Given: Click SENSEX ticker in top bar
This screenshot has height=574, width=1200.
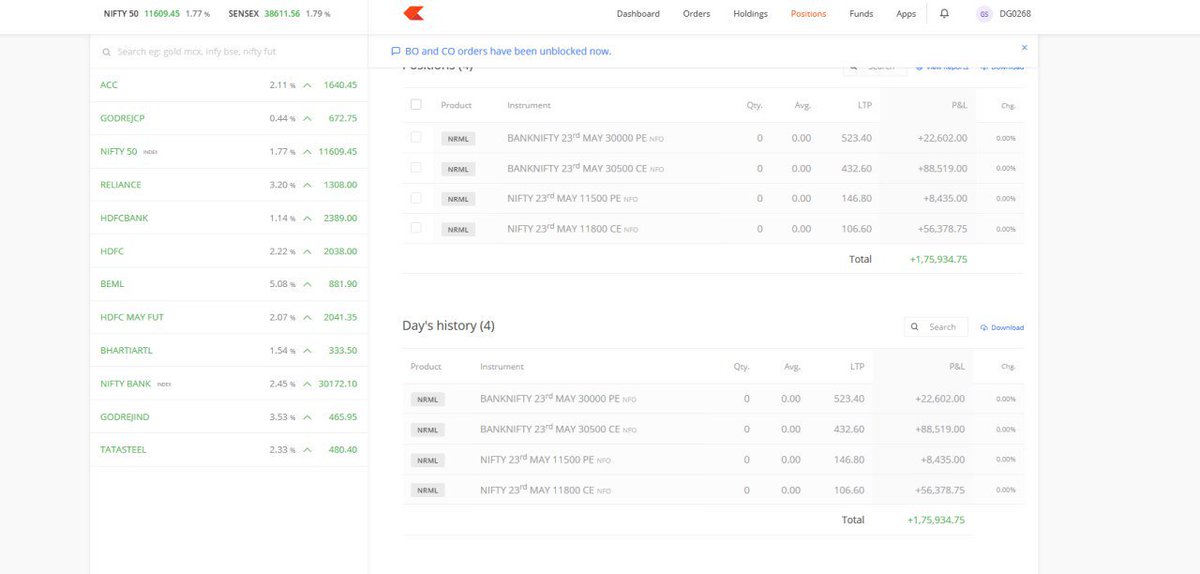Looking at the screenshot, I should click(x=279, y=14).
